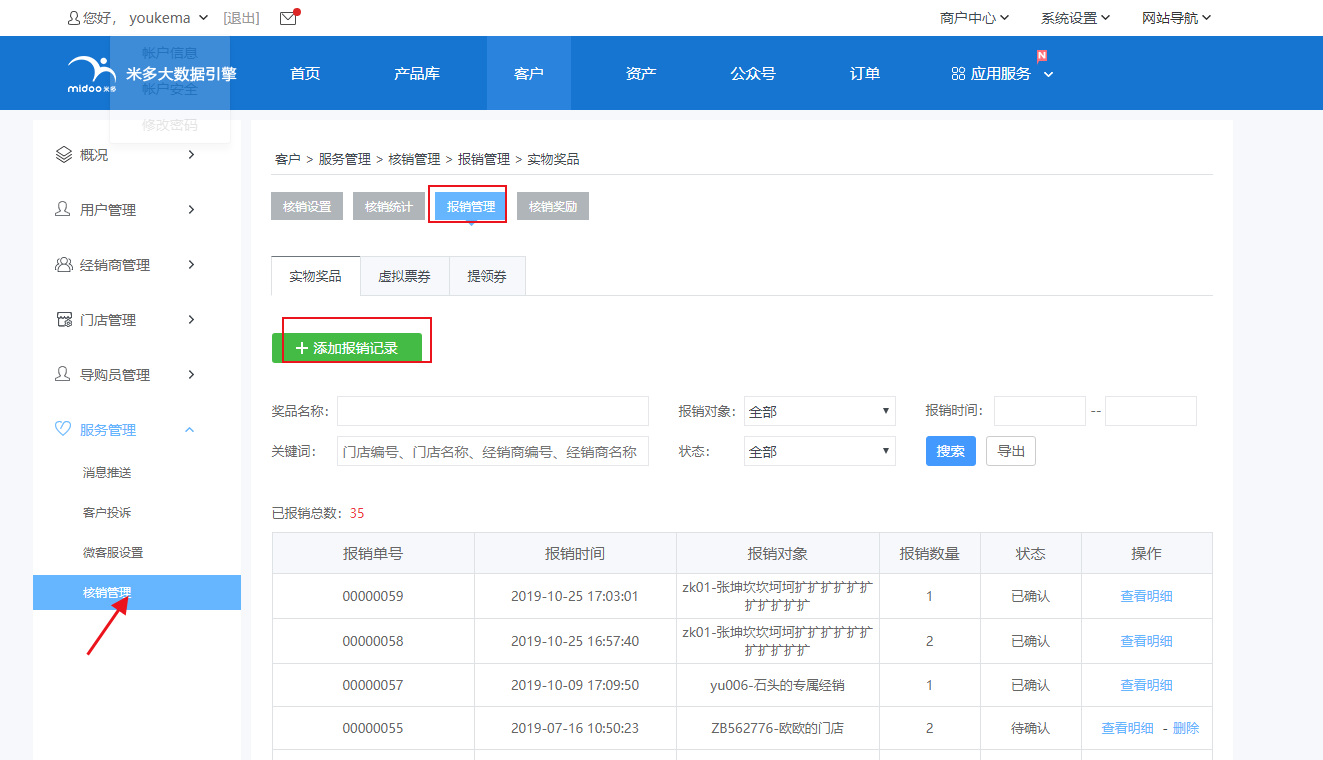Click the ZB562776-欧欧的门店 cell
Screen dimensions: 1323x760
click(777, 728)
